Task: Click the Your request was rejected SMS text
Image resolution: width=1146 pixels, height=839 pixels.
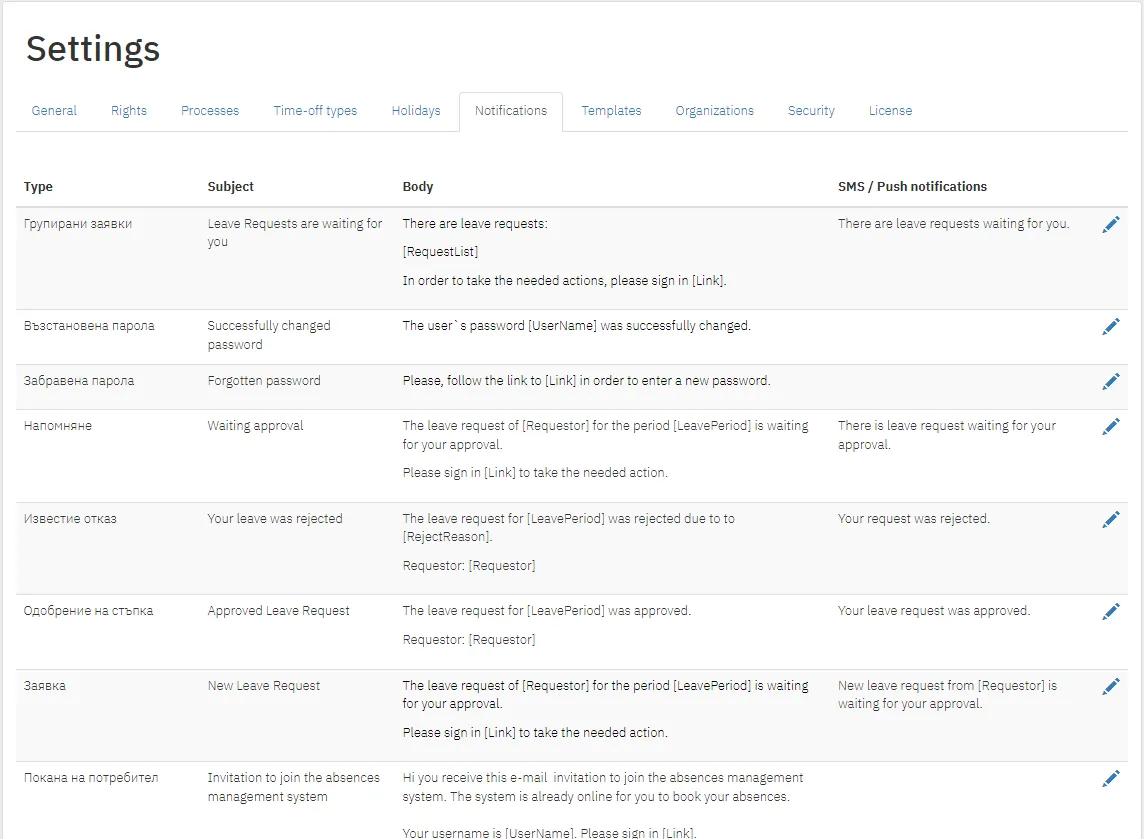Action: tap(914, 519)
